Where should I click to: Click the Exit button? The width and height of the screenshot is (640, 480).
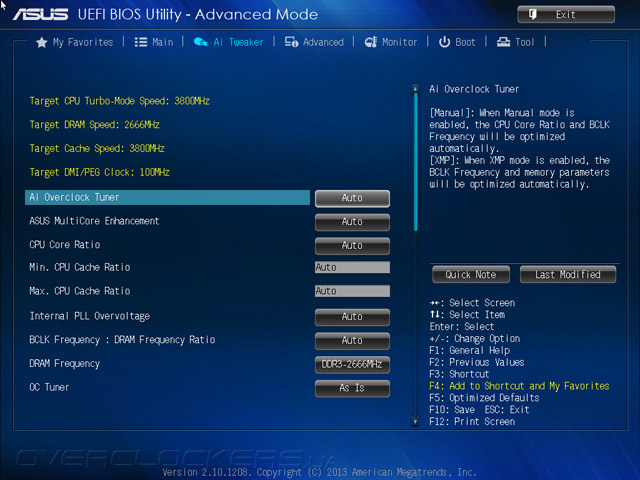tap(566, 15)
